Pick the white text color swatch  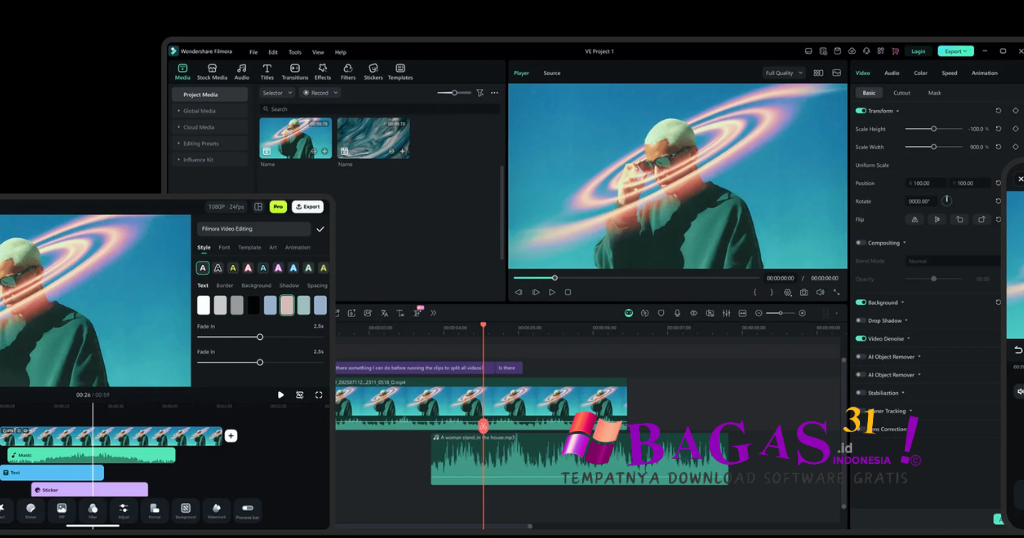click(x=204, y=305)
